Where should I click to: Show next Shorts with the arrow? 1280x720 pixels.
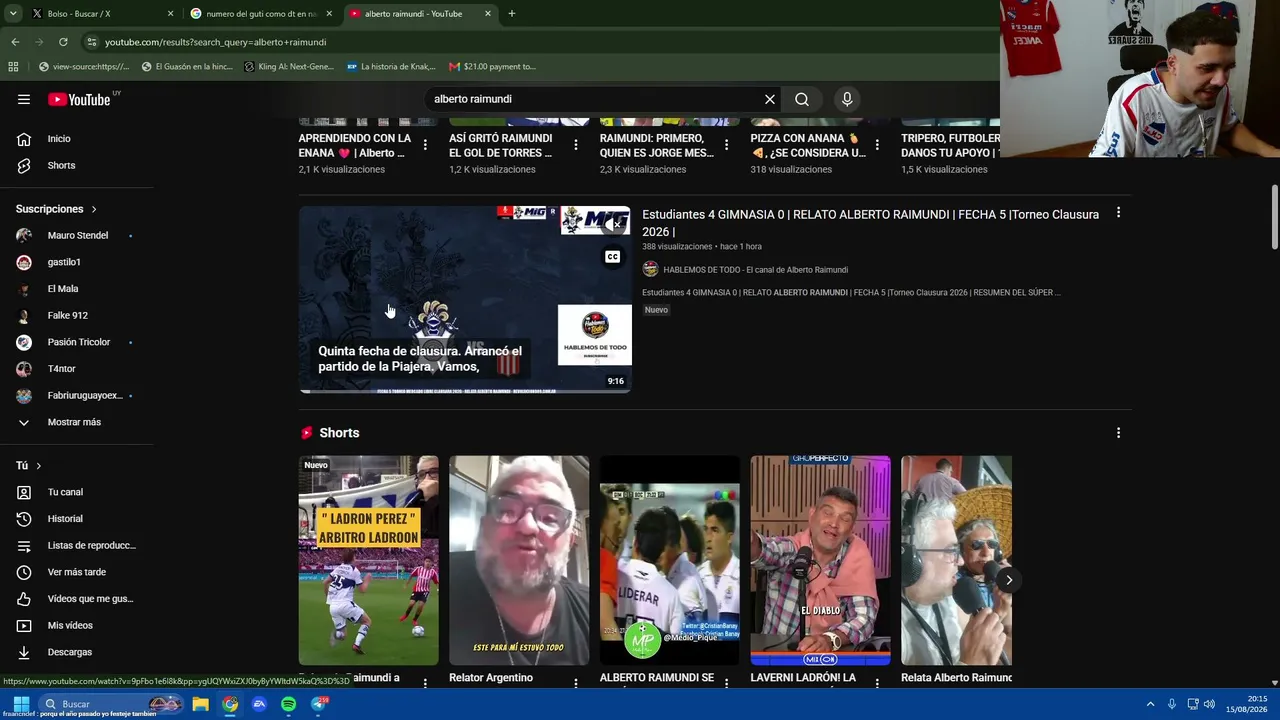pos(1009,580)
